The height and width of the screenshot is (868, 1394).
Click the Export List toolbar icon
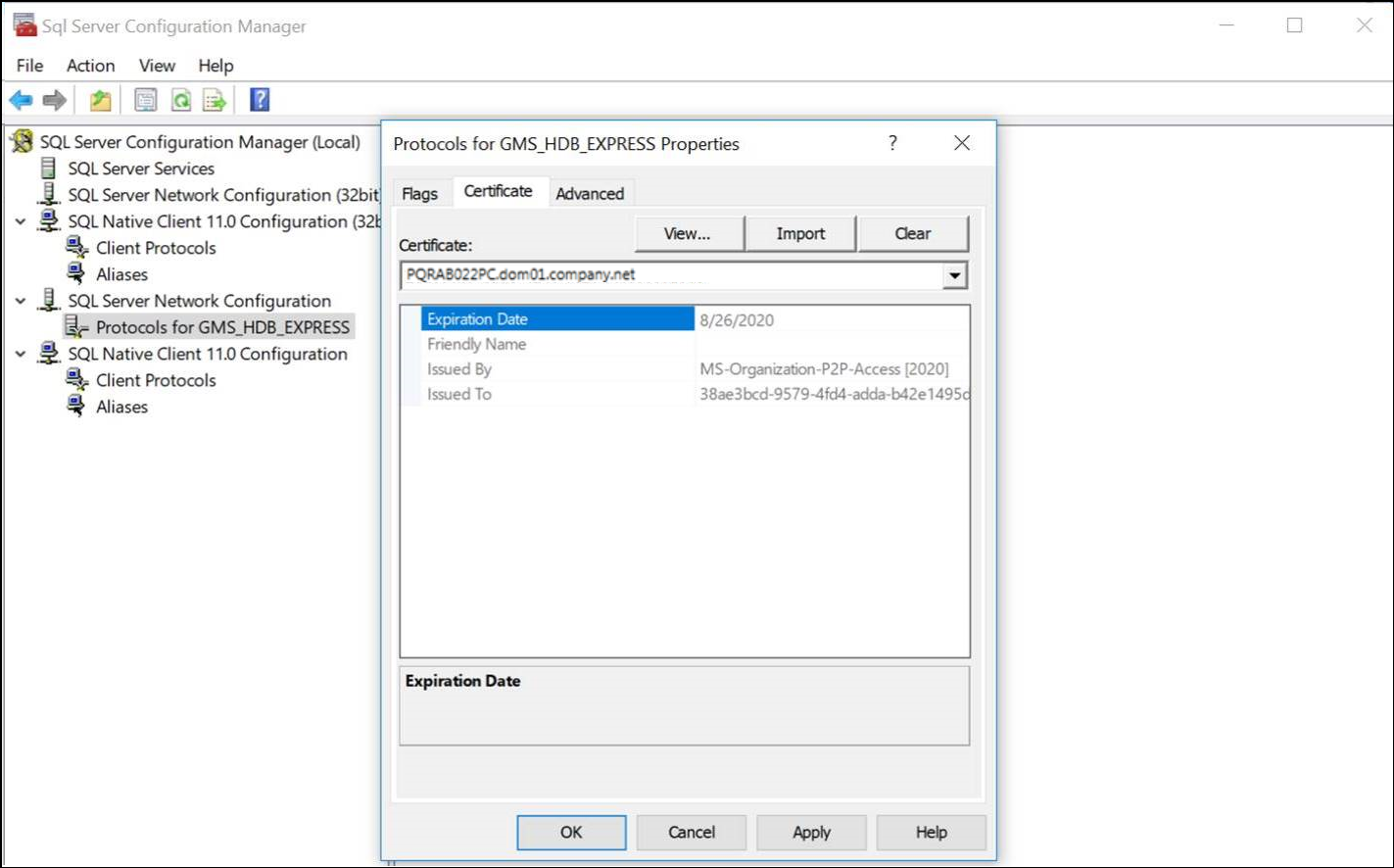(215, 100)
